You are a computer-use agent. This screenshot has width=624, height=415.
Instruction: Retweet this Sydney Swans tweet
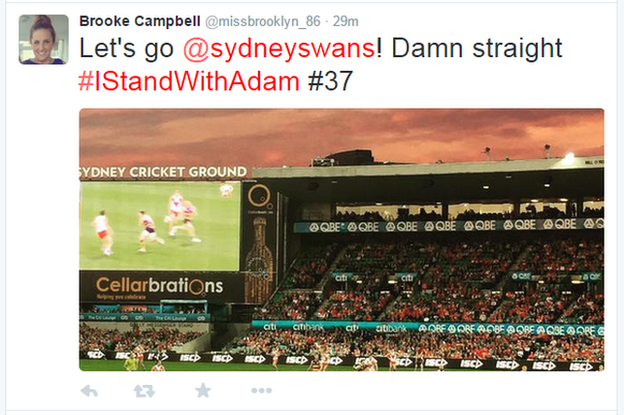point(144,391)
